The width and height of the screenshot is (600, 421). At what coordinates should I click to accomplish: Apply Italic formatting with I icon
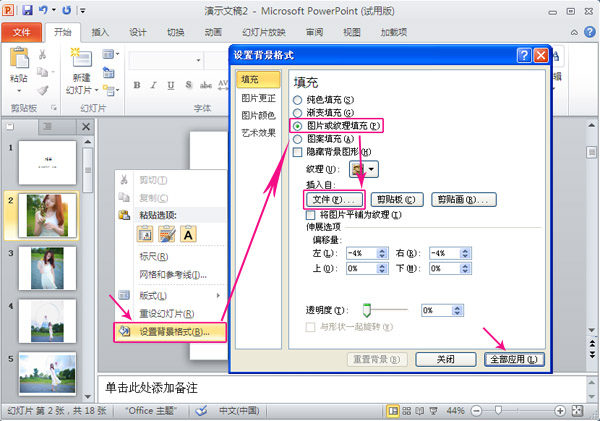tap(154, 85)
